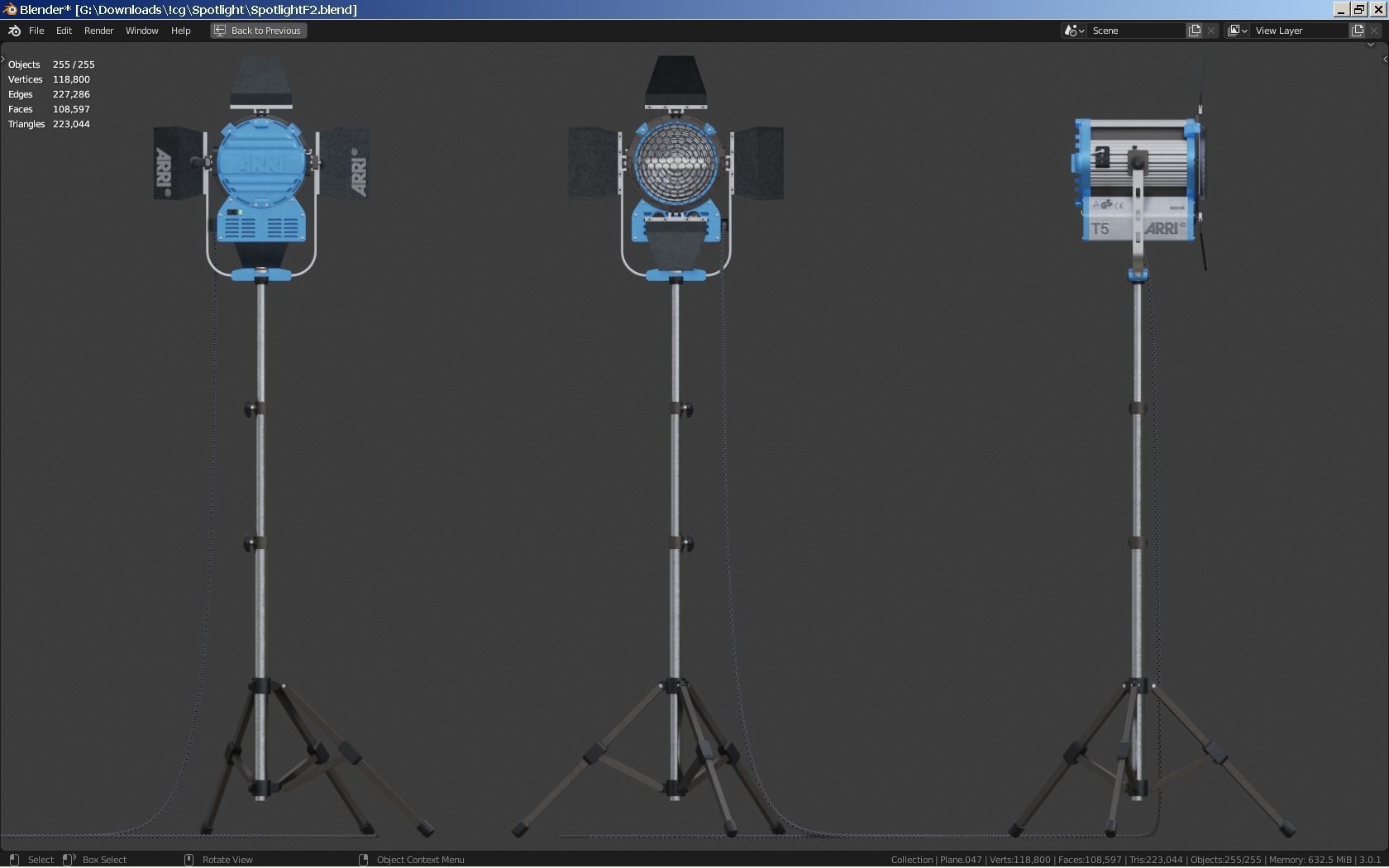Click the Object Context Menu mouse icon

click(x=363, y=860)
